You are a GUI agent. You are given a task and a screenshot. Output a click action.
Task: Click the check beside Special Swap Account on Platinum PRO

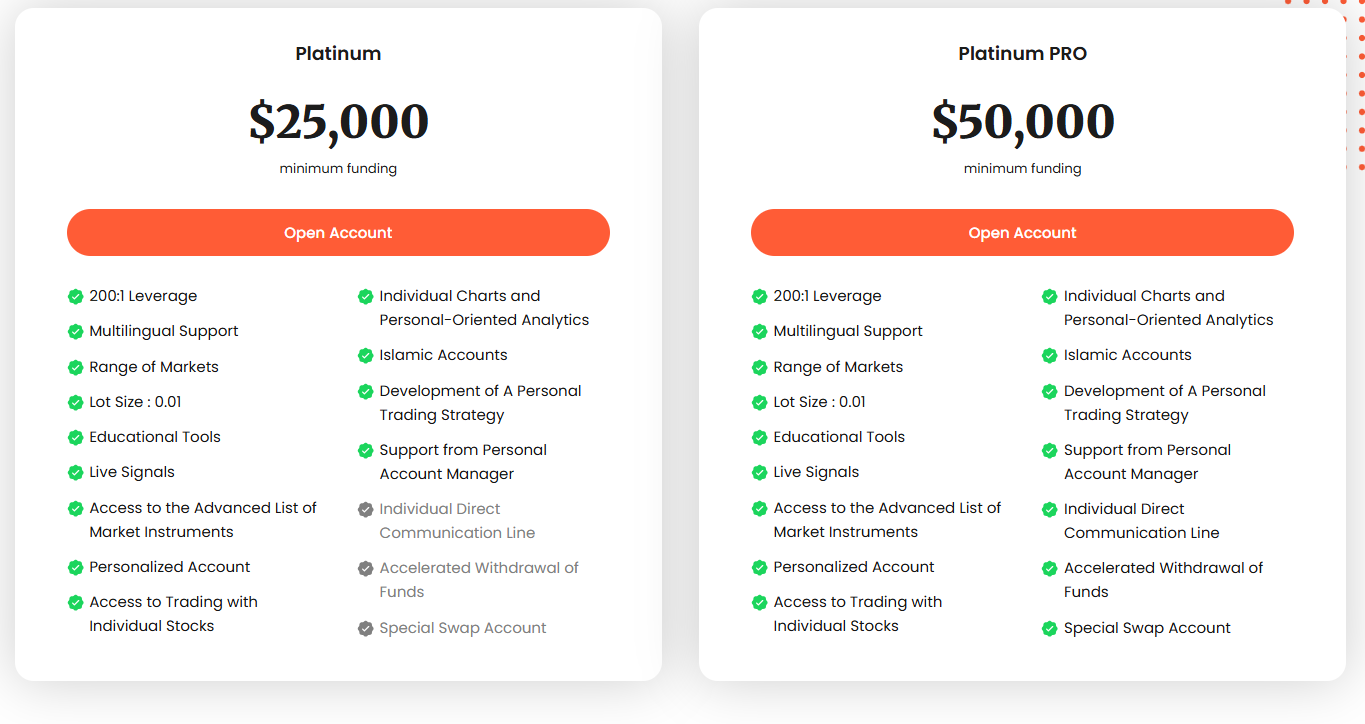pos(1049,628)
